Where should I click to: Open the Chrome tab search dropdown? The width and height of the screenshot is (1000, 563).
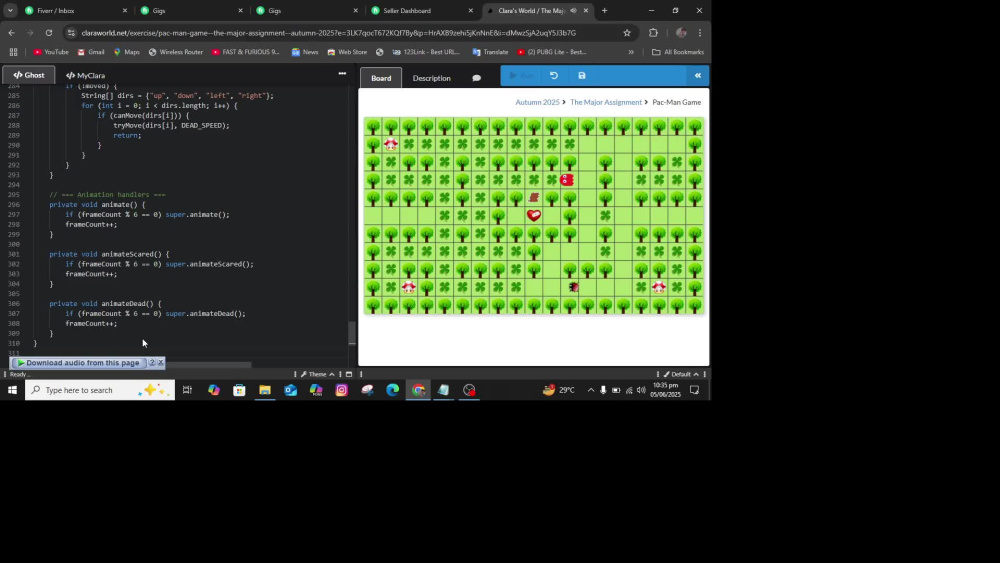click(10, 10)
